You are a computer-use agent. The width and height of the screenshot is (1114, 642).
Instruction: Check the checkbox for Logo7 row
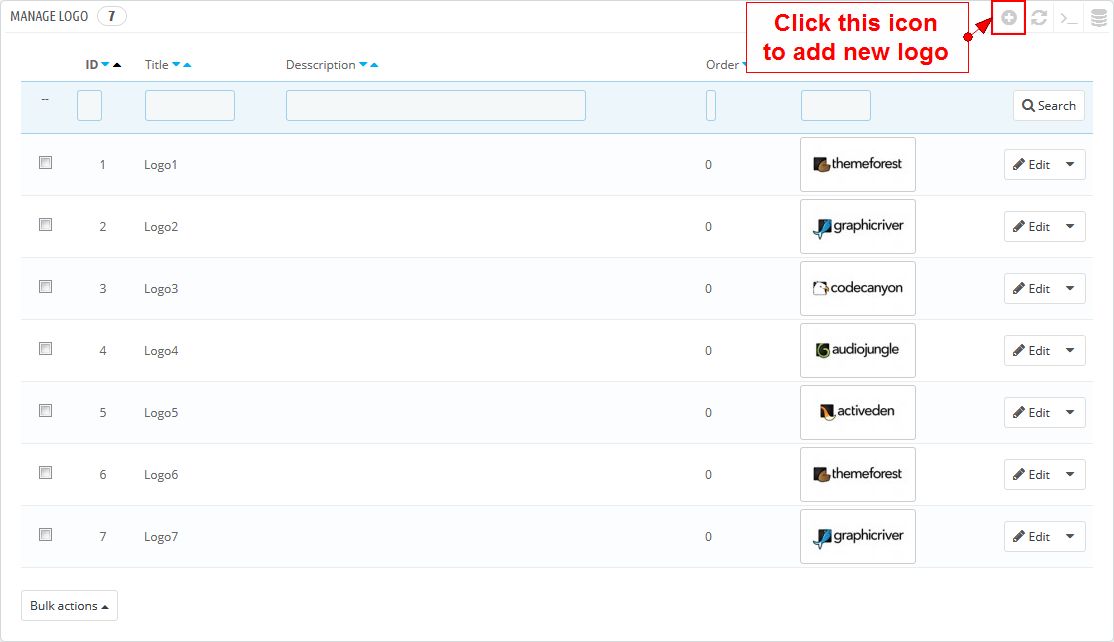[x=45, y=535]
